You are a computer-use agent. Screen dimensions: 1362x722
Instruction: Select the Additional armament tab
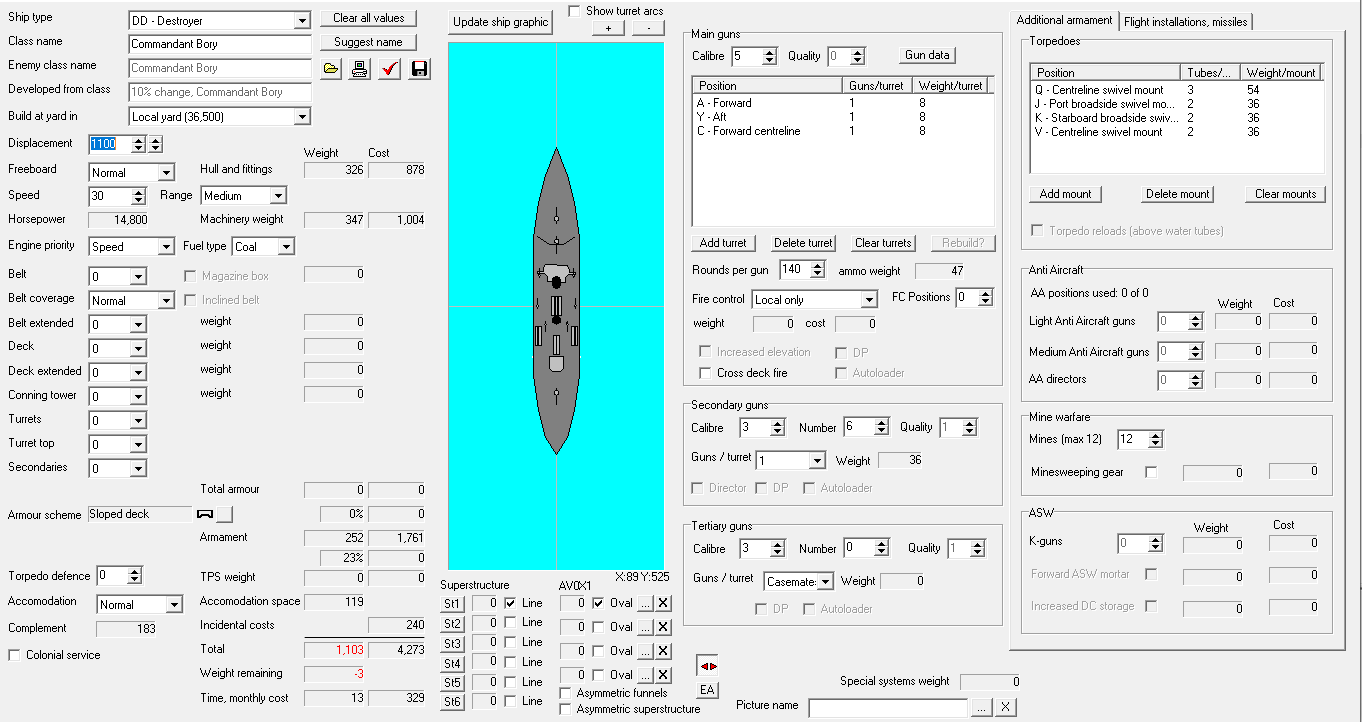tap(1064, 20)
